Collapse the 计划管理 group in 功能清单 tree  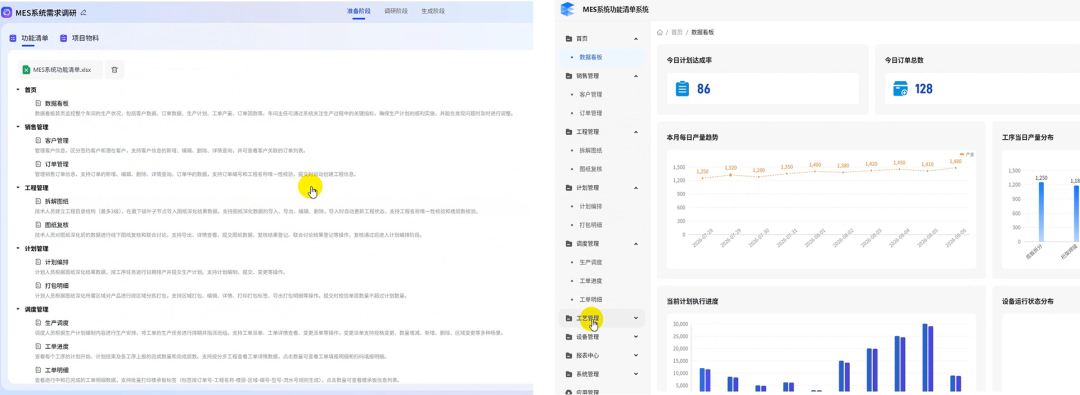18,248
